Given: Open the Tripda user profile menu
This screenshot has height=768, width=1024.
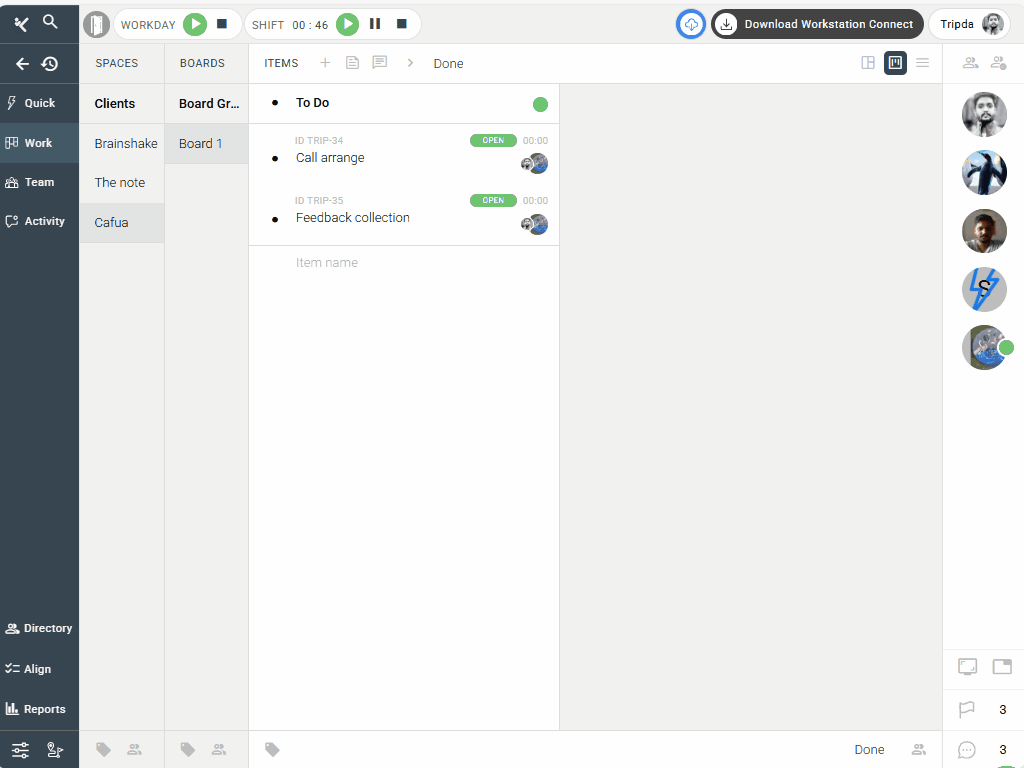Looking at the screenshot, I should click(970, 24).
